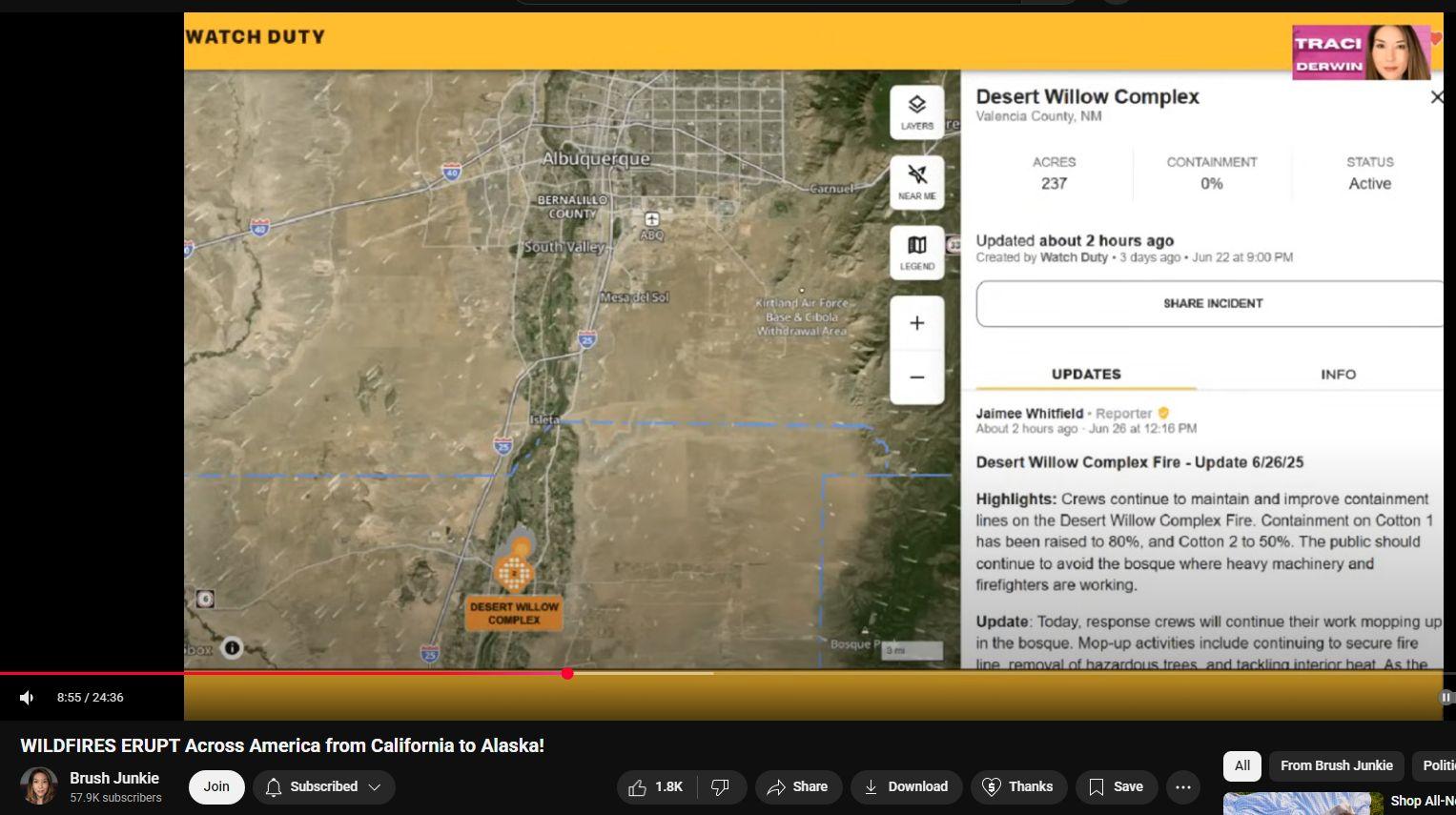Screen dimensions: 1456x815
Task: Switch to the INFO tab
Action: (1338, 375)
